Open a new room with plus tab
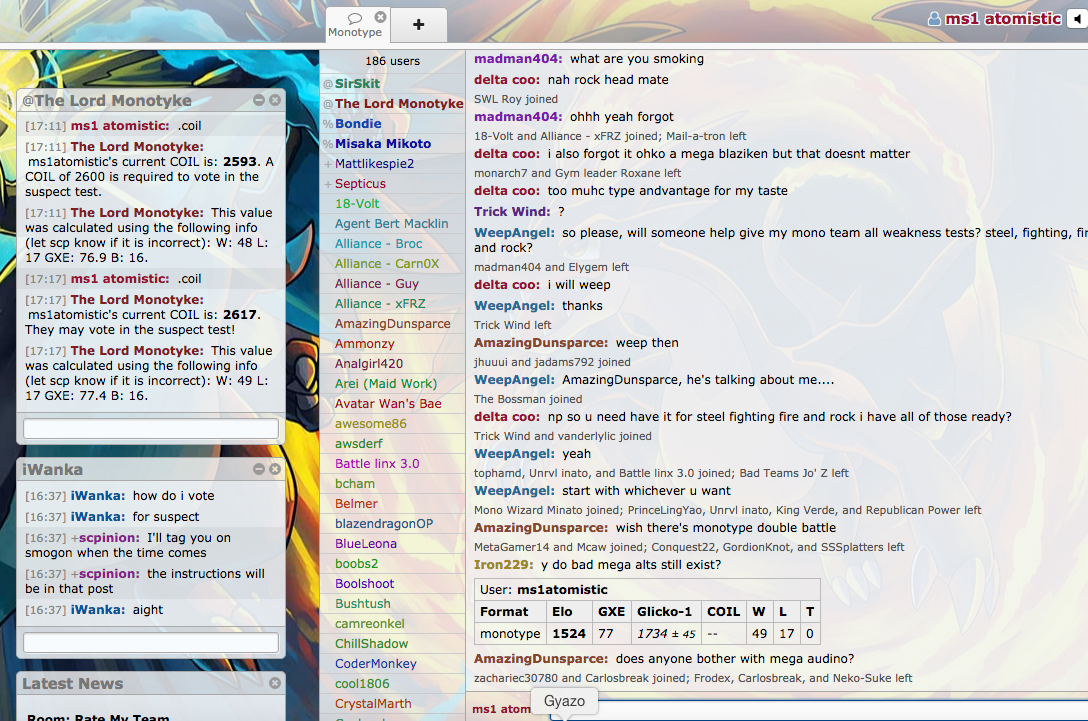The width and height of the screenshot is (1088, 721). 418,25
